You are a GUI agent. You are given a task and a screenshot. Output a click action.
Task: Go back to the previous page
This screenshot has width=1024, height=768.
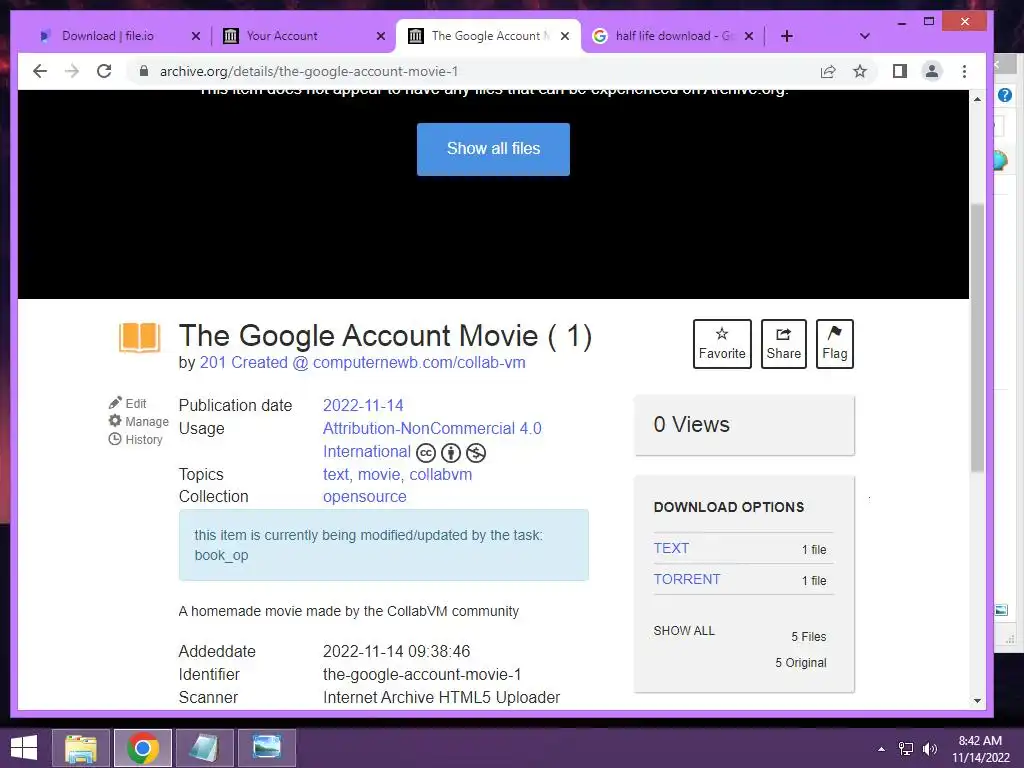tap(40, 71)
